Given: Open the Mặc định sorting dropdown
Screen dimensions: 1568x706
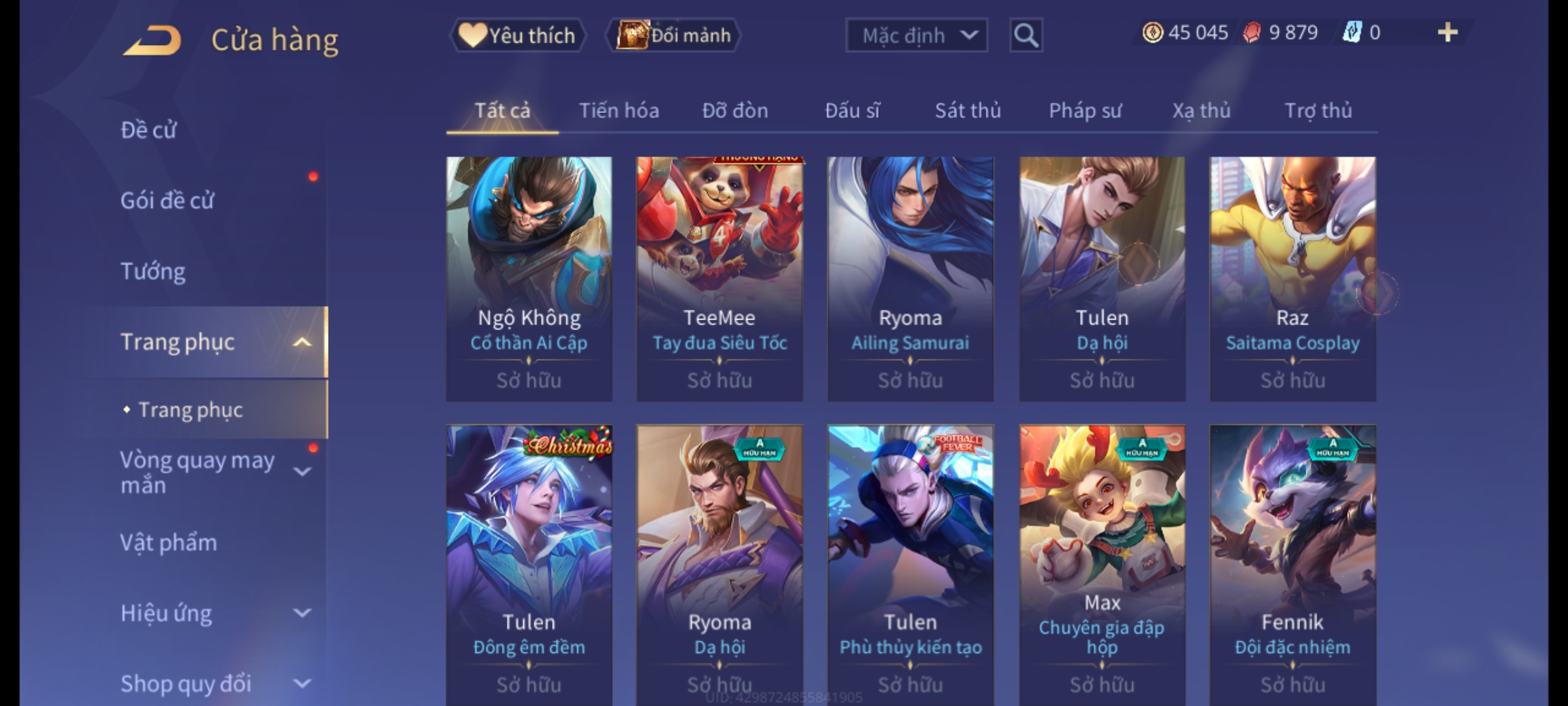Looking at the screenshot, I should tap(917, 35).
